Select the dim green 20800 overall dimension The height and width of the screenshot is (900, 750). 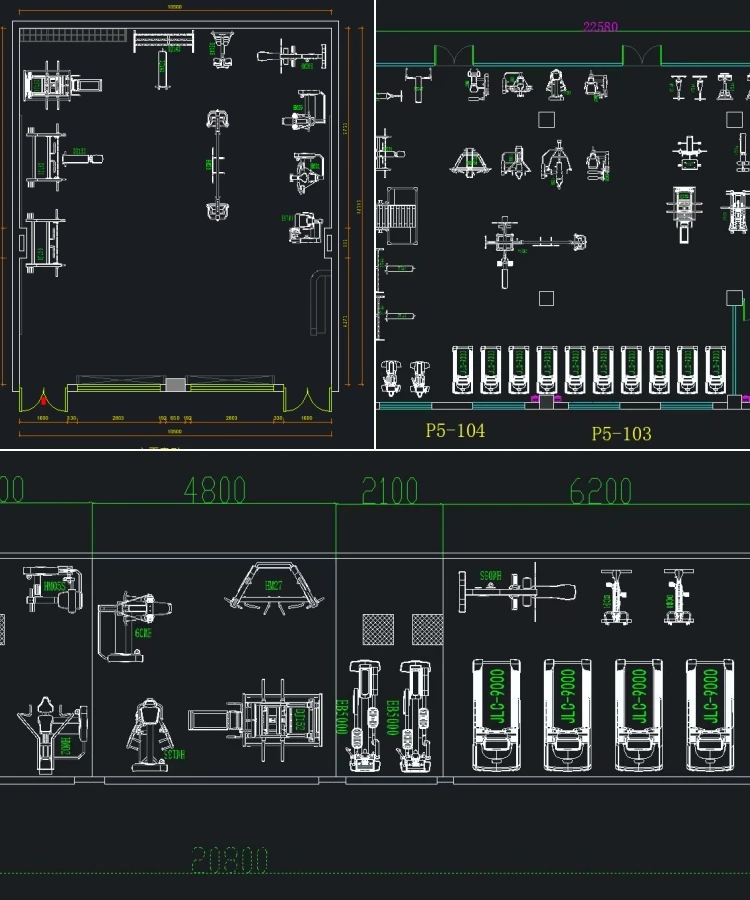click(230, 860)
